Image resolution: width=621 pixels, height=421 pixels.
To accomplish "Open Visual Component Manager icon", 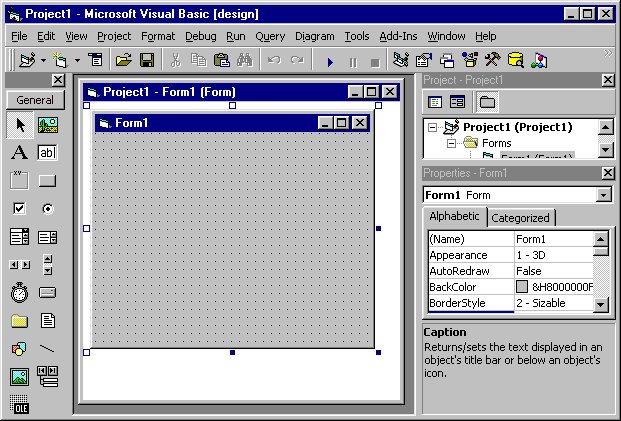I will (539, 60).
